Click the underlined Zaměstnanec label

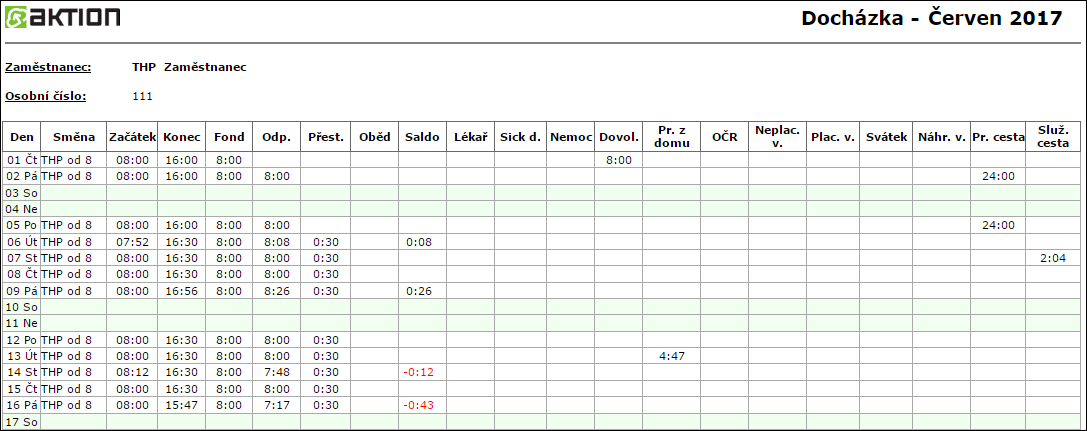coord(48,67)
